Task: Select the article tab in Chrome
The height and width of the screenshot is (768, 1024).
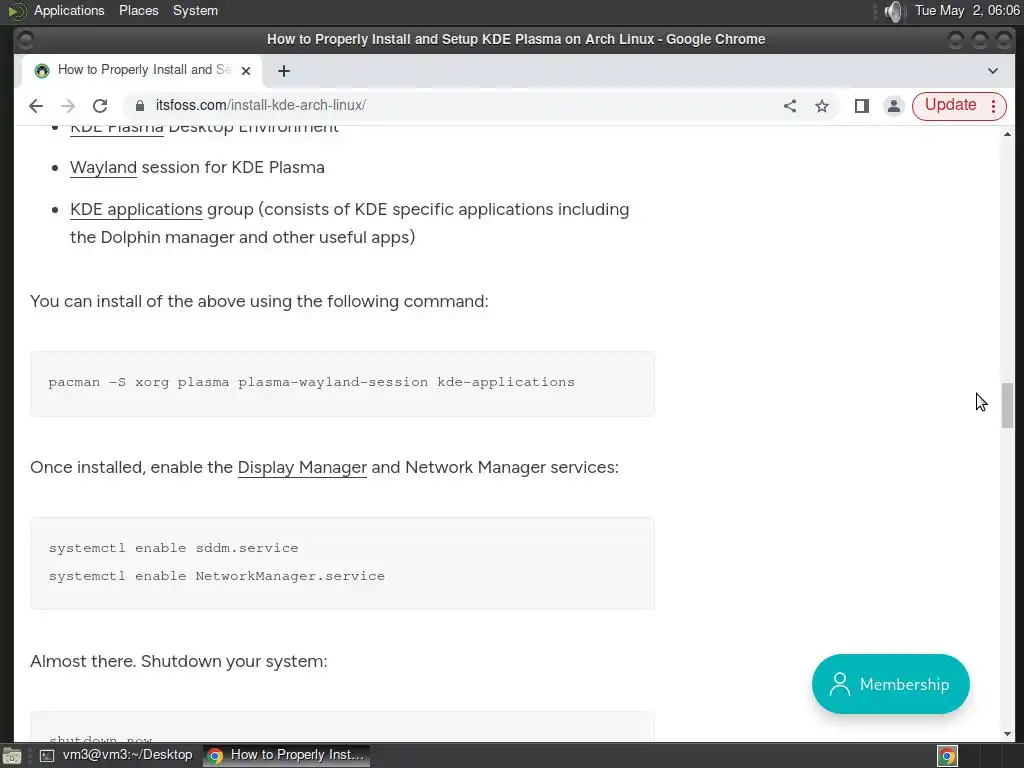Action: tap(140, 70)
